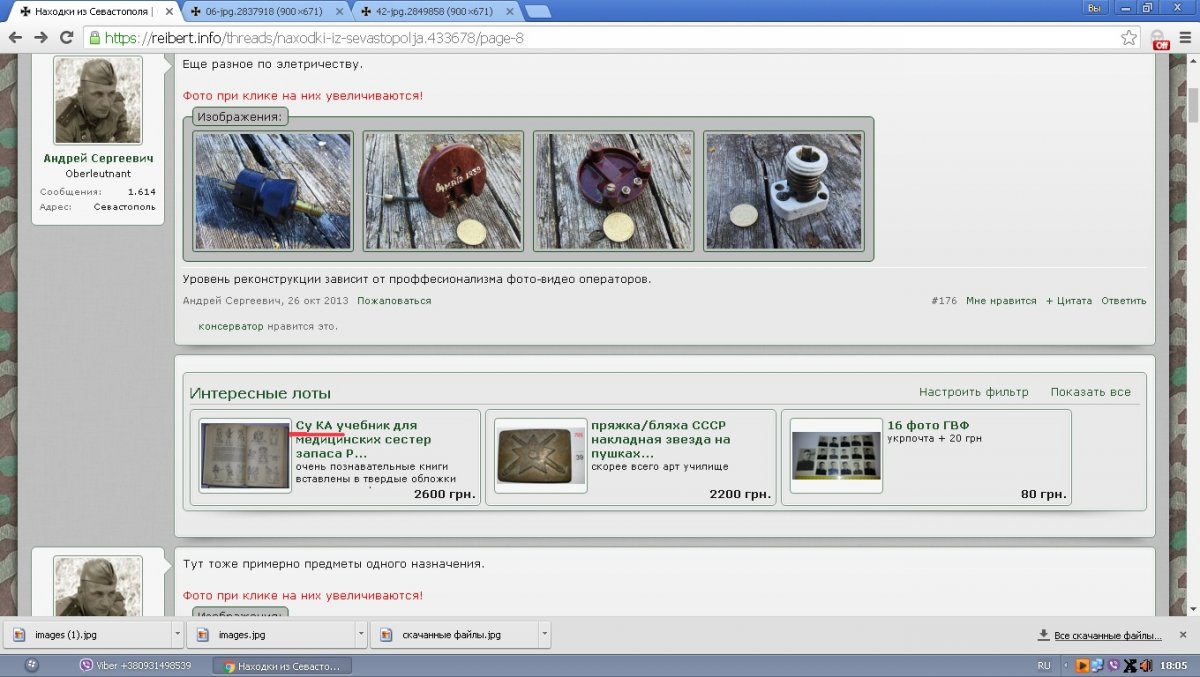Click the address bar URL field
The height and width of the screenshot is (677, 1200).
tap(600, 38)
